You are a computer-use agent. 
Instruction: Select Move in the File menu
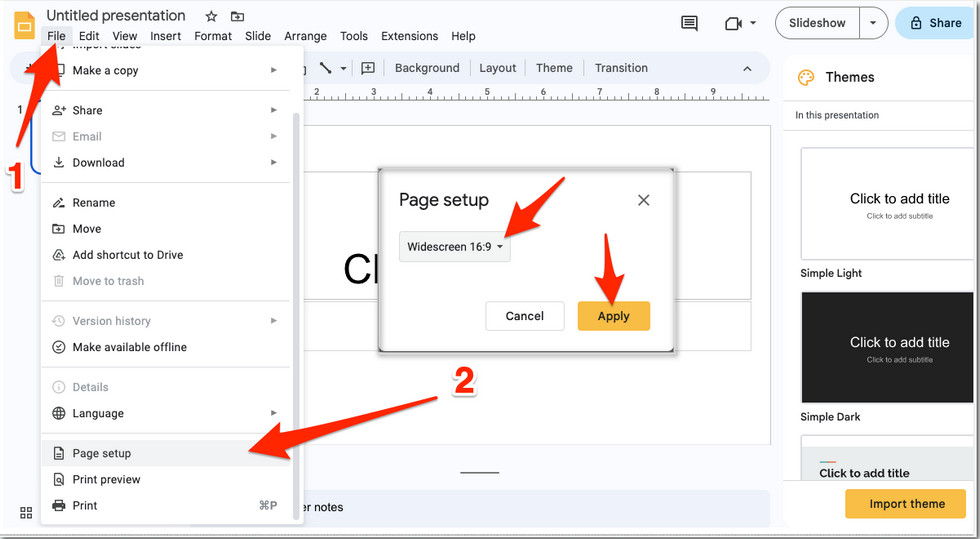click(x=166, y=229)
